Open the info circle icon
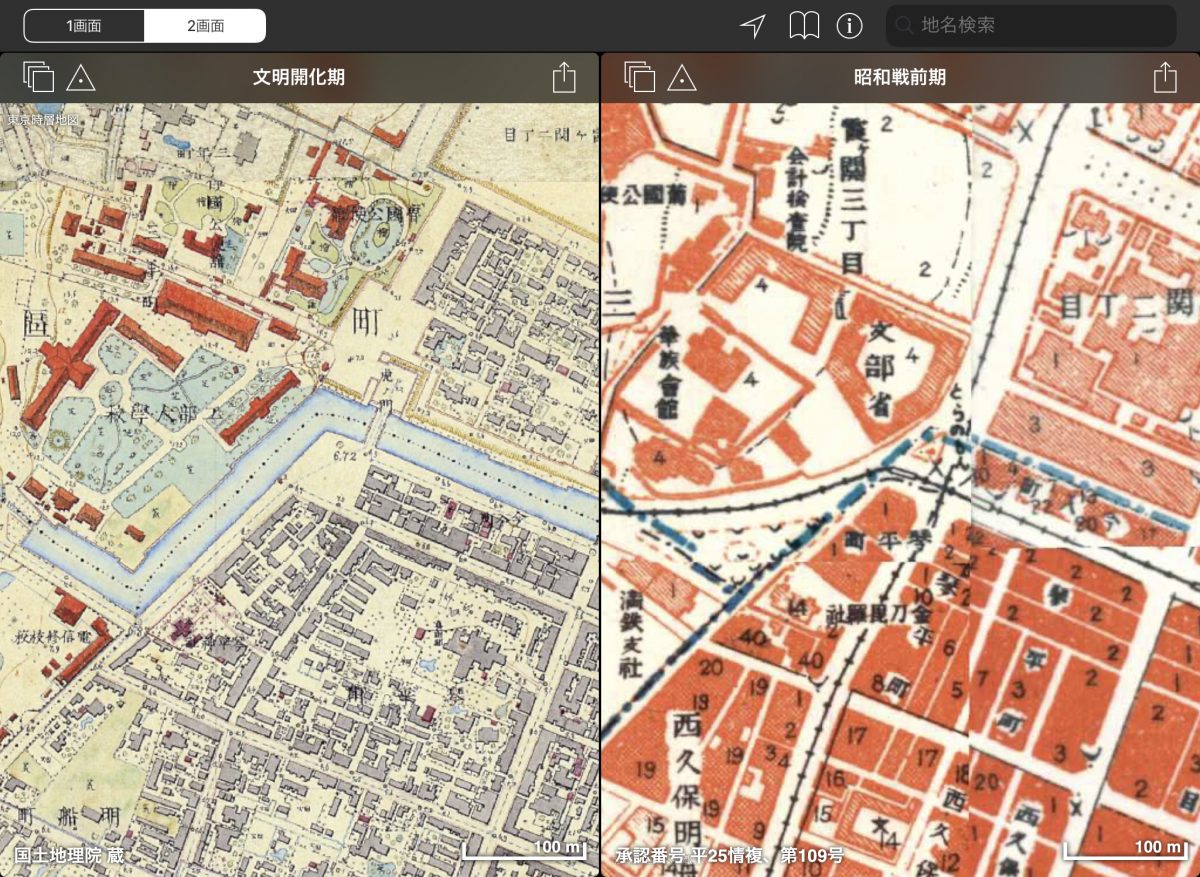This screenshot has height=877, width=1200. pos(849,26)
